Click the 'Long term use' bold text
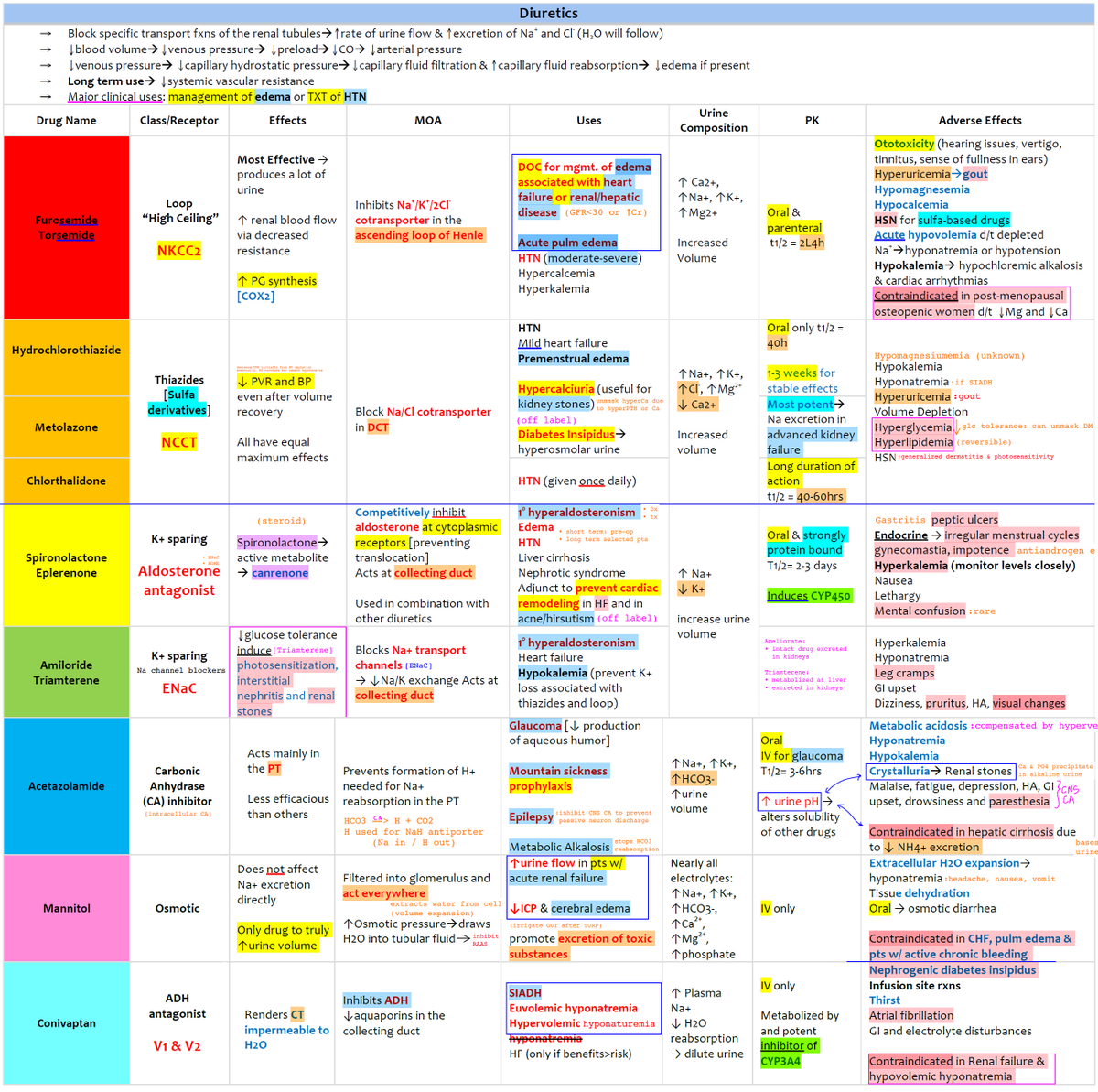The image size is (1098, 1092). pos(105,81)
